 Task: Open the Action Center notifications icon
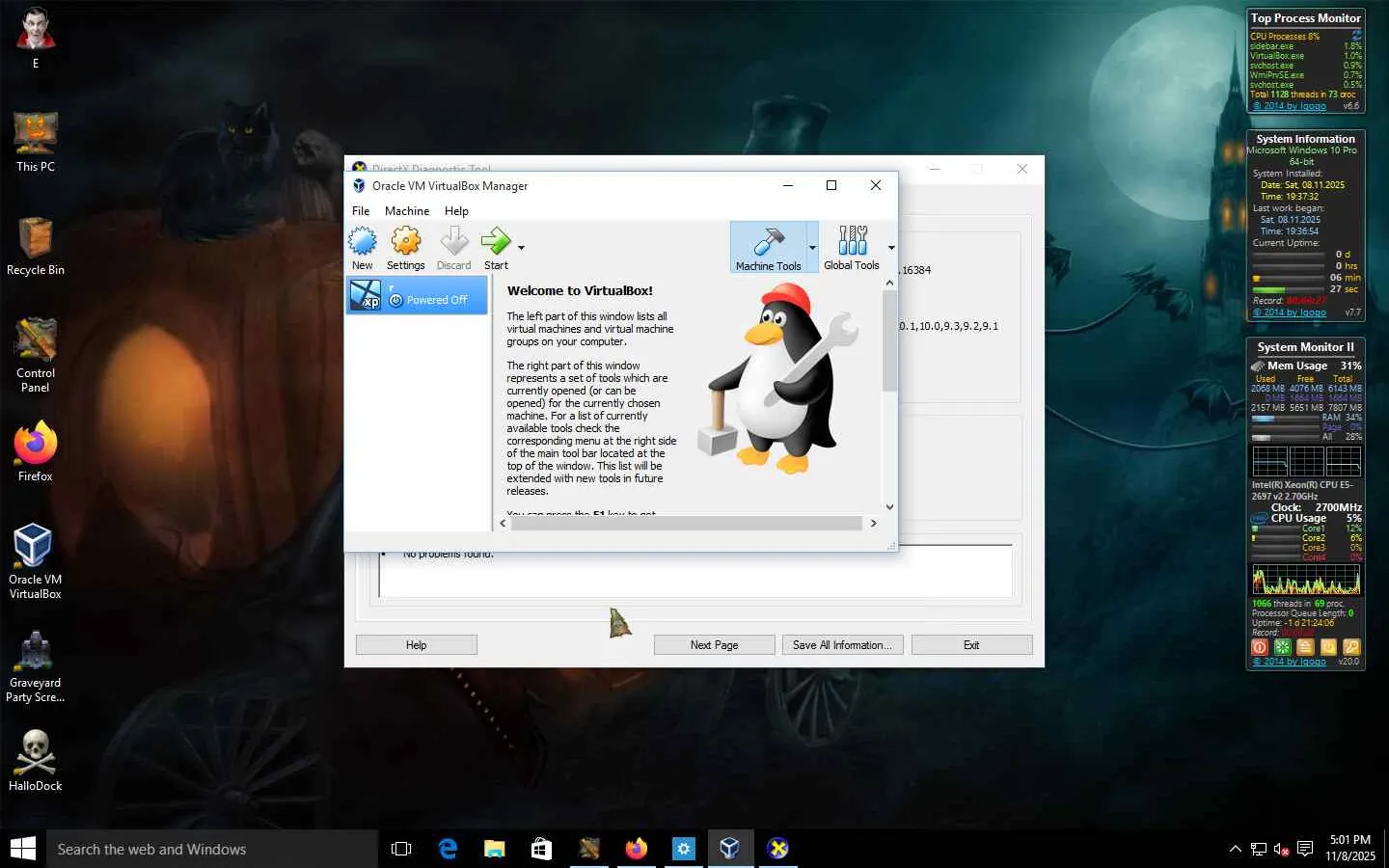point(1305,849)
